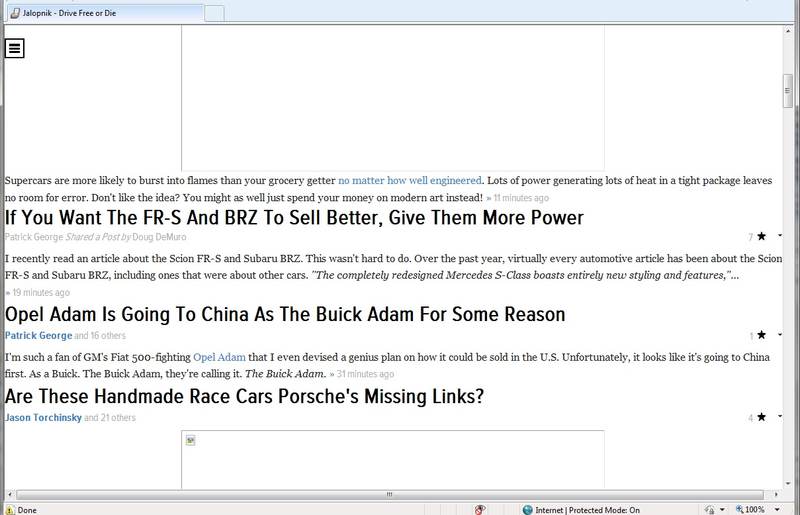Image resolution: width=800 pixels, height=515 pixels.
Task: Open Handmade Race Cars Porsche headline
Action: [244, 397]
